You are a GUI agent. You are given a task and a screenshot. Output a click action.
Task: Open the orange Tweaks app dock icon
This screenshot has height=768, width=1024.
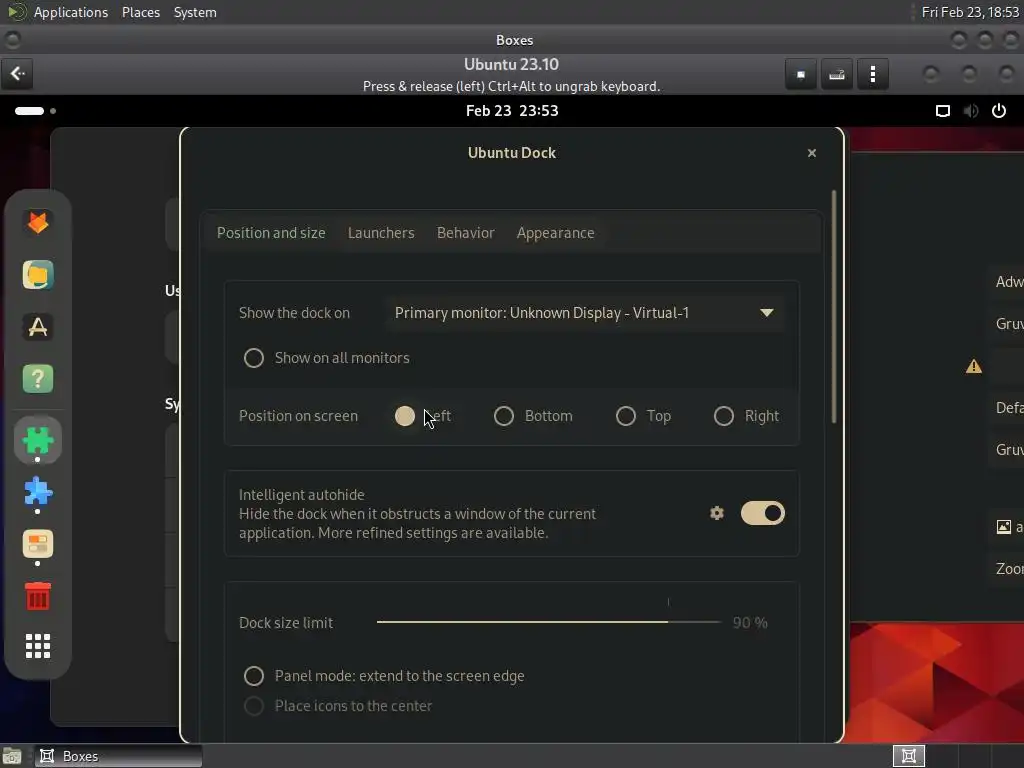point(38,544)
